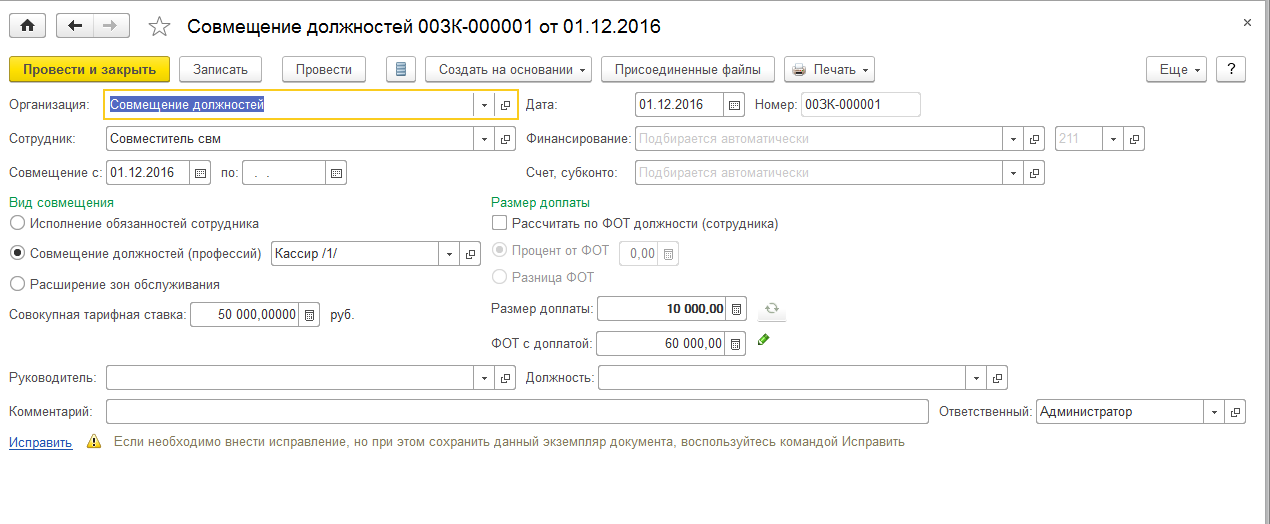Viewport: 1270px width, 524px height.
Task: Open calculator for Размер доплаты
Action: [736, 309]
